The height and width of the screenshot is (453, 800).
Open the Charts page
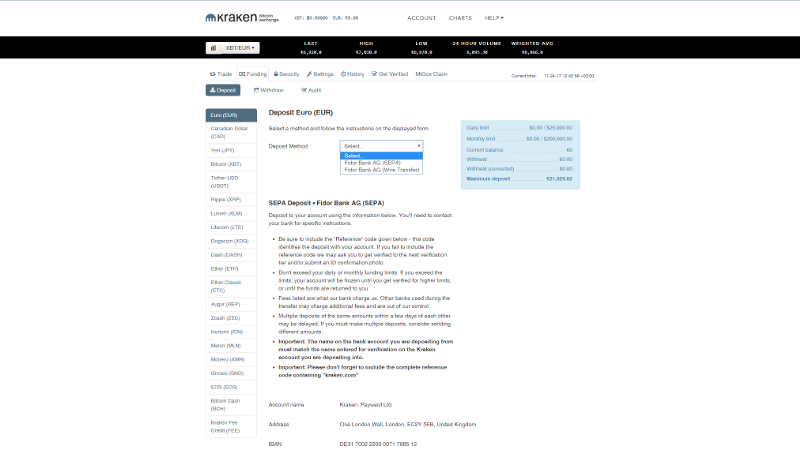click(x=460, y=18)
